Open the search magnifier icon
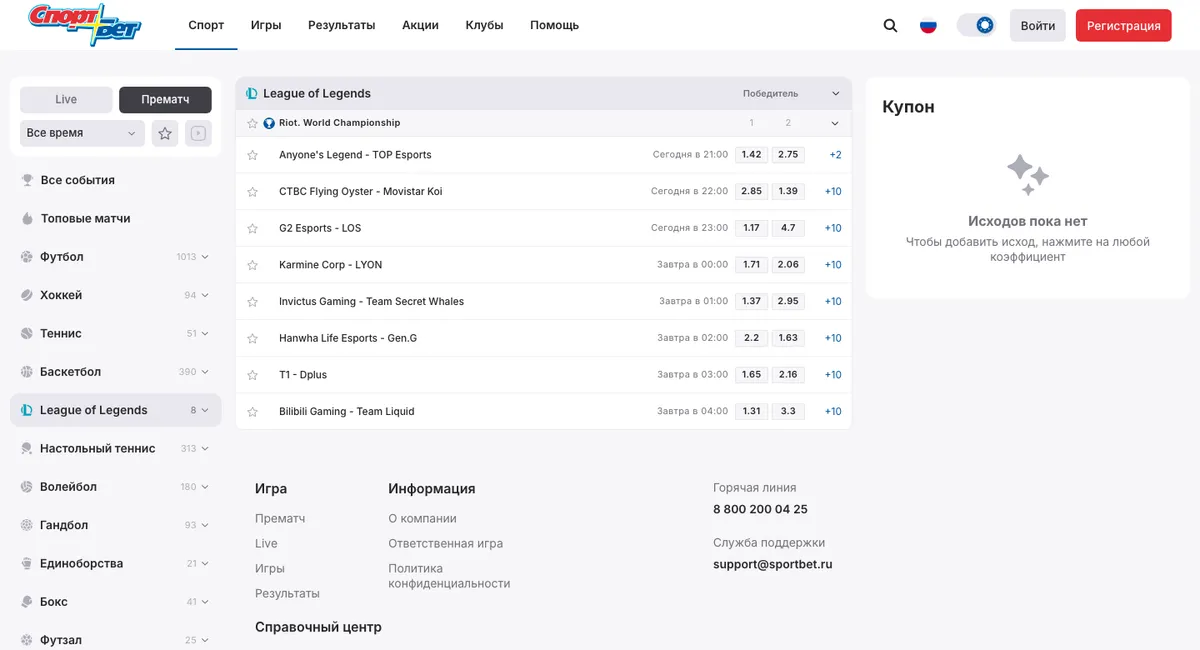Viewport: 1200px width, 650px height. point(890,25)
